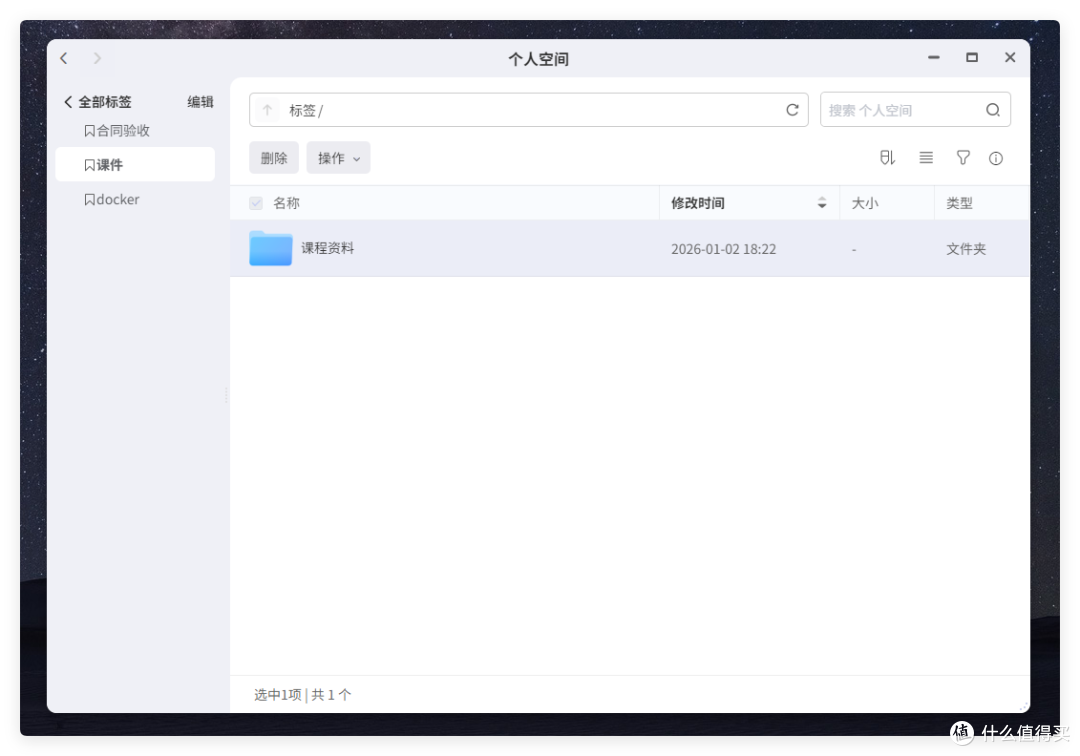Open the docker tag
The width and height of the screenshot is (1080, 756).
click(x=112, y=200)
